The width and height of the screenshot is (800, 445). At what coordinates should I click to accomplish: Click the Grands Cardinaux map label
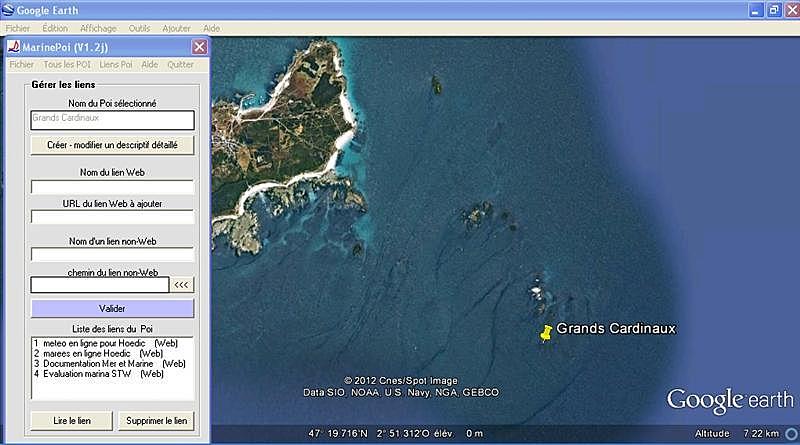(x=616, y=328)
